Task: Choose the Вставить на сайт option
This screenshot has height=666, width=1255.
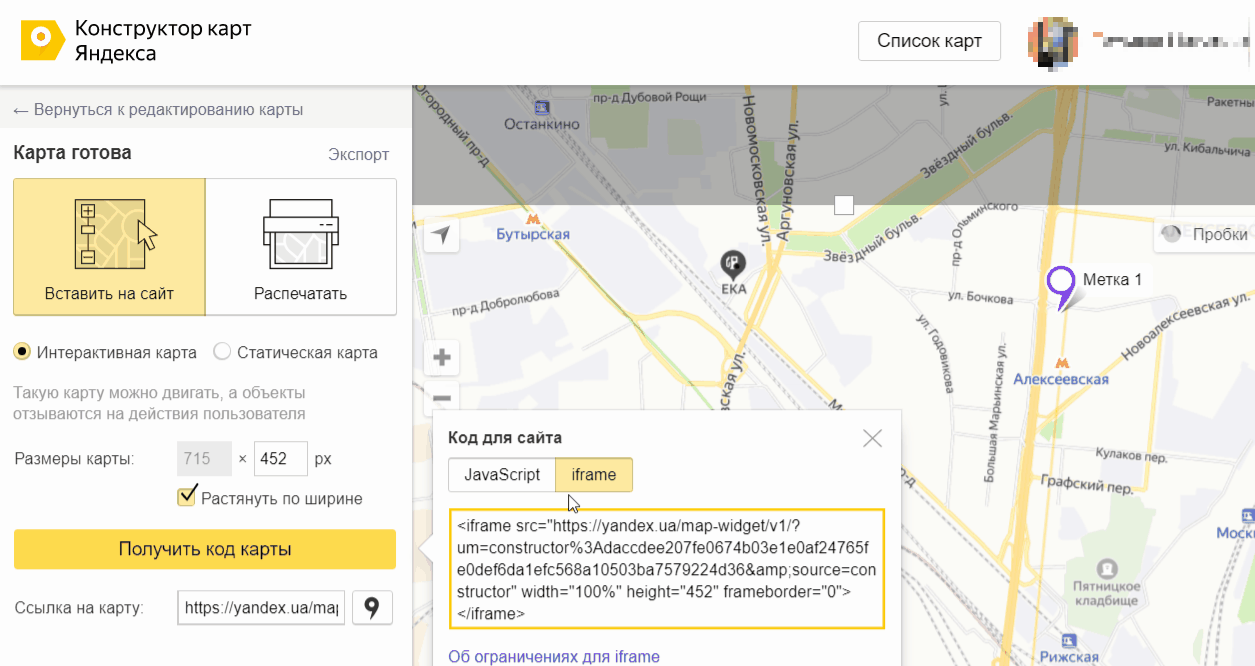Action: pyautogui.click(x=109, y=247)
